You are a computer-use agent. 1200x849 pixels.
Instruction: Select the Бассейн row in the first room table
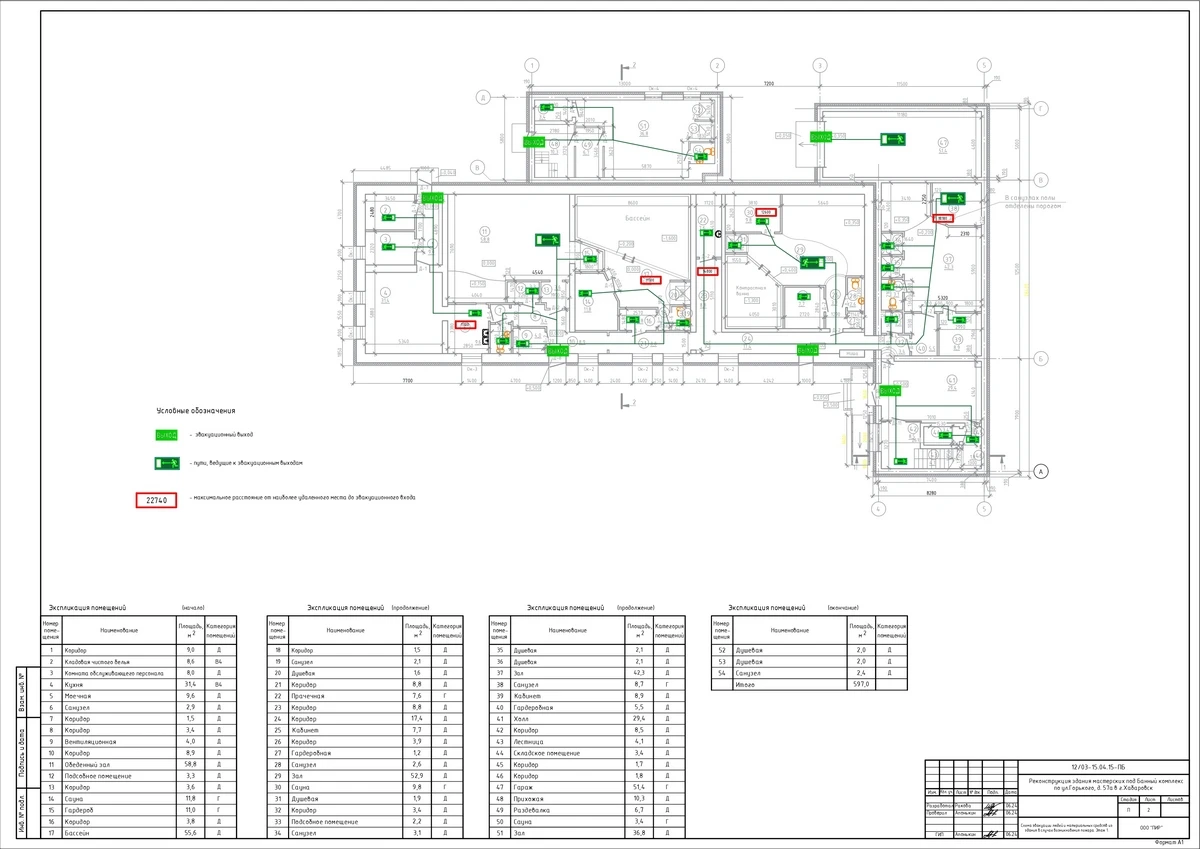click(x=139, y=833)
